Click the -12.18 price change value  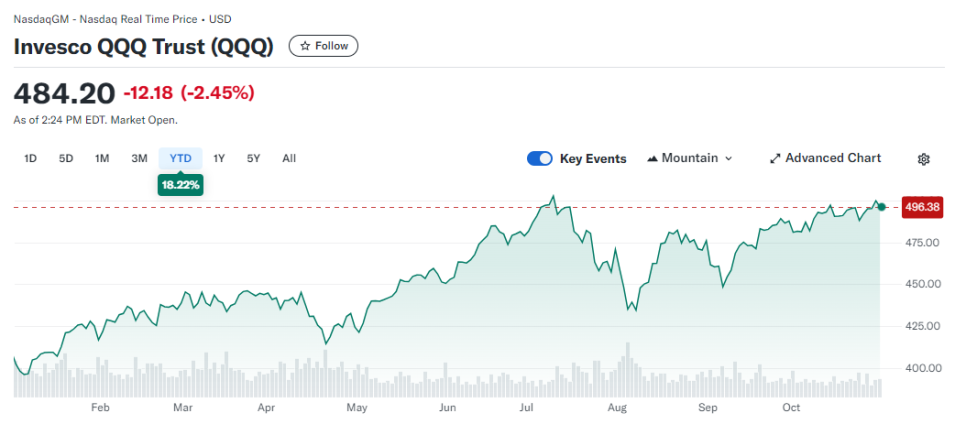click(x=149, y=94)
